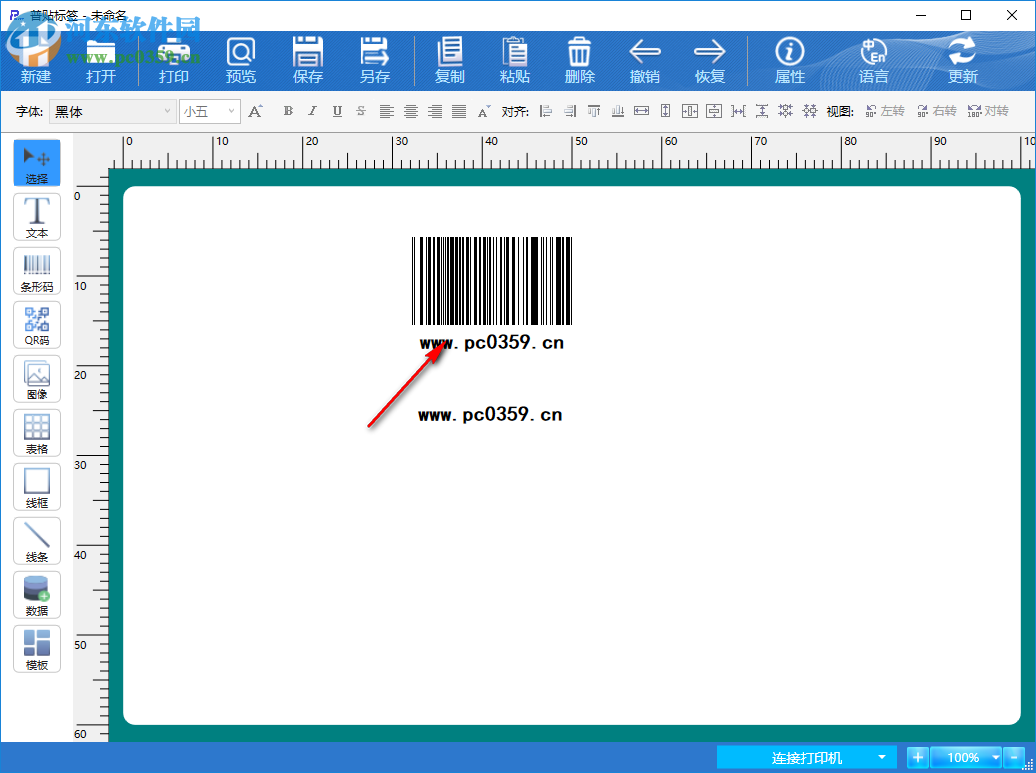The image size is (1036, 773).
Task: Zoom in with plus button
Action: coord(918,757)
